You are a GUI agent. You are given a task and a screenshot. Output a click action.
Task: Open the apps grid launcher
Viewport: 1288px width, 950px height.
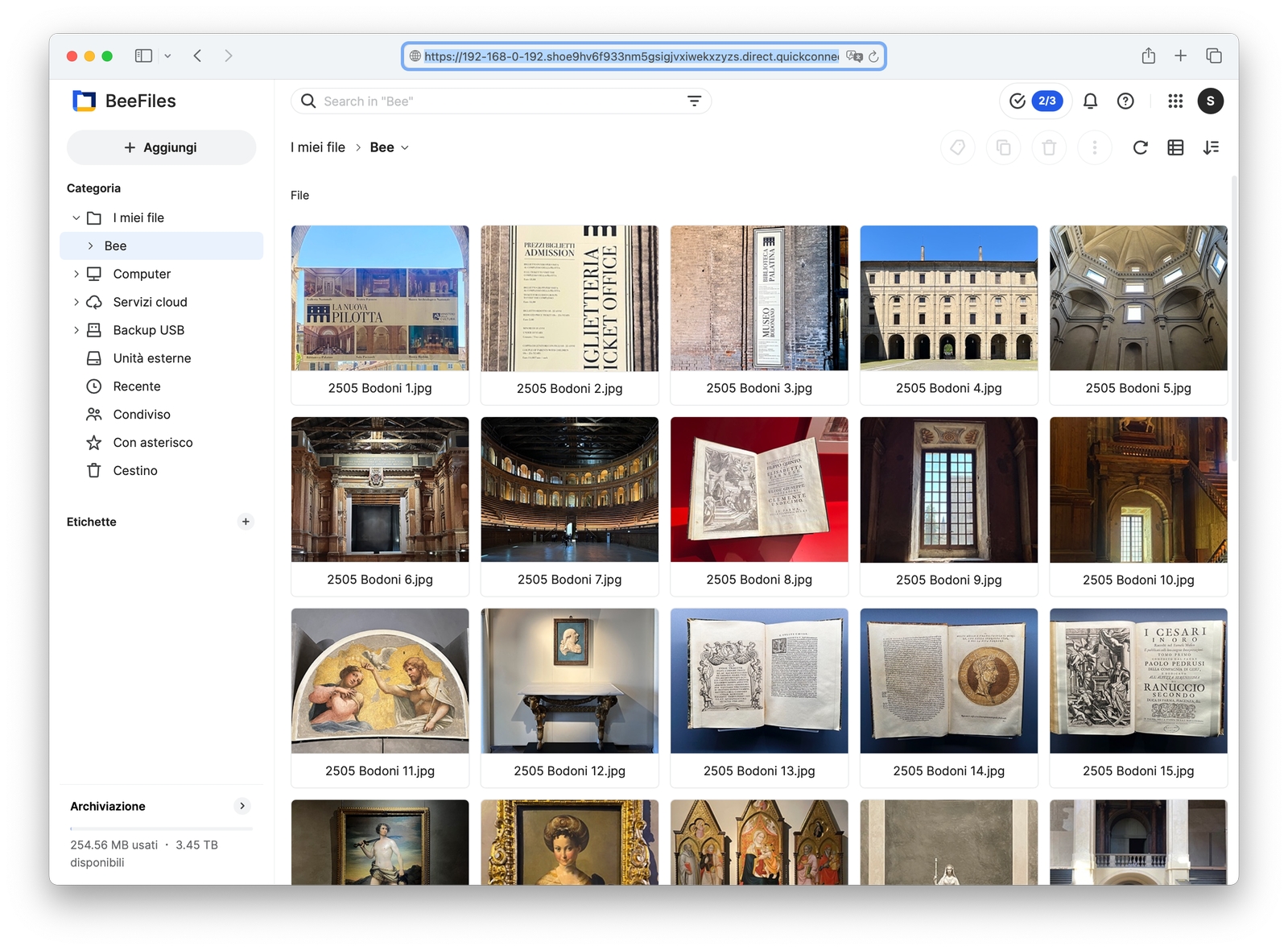tap(1175, 101)
